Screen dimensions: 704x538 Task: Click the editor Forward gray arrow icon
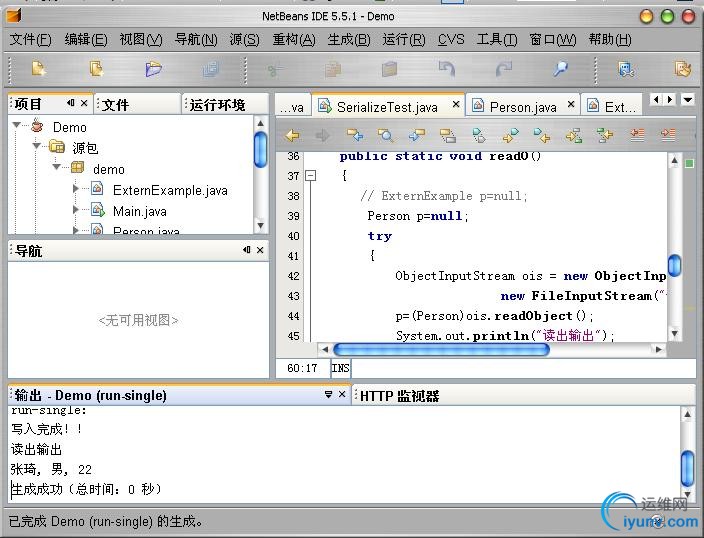pos(323,135)
